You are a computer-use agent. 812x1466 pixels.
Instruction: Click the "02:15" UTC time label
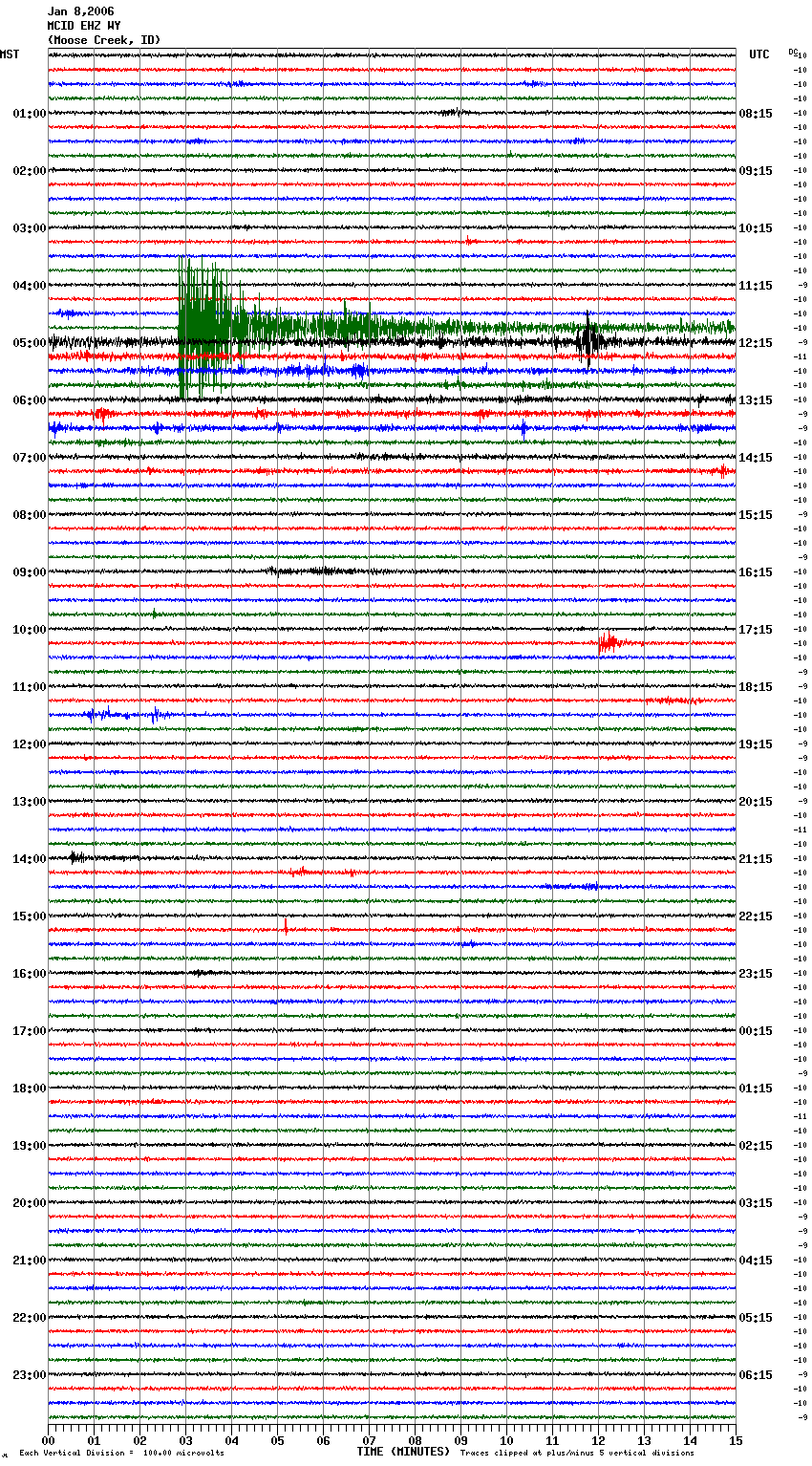tap(756, 1146)
